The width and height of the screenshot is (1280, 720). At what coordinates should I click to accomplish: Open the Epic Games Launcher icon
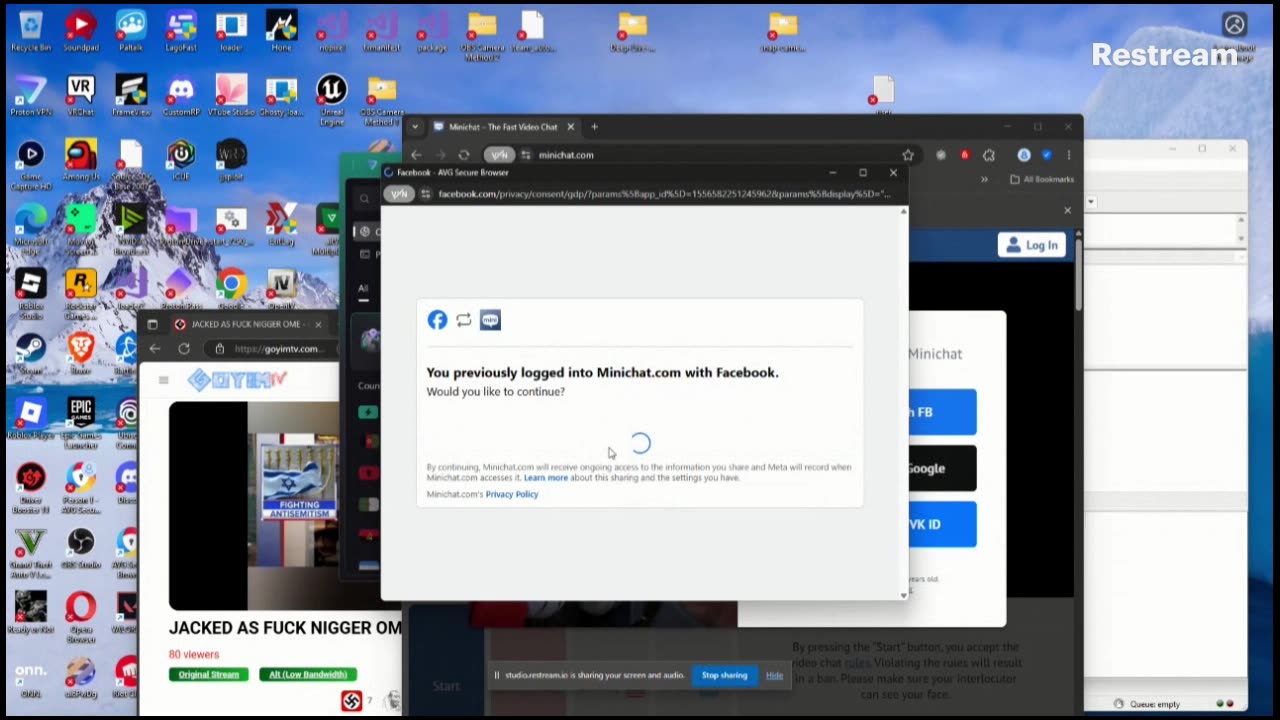[x=81, y=422]
